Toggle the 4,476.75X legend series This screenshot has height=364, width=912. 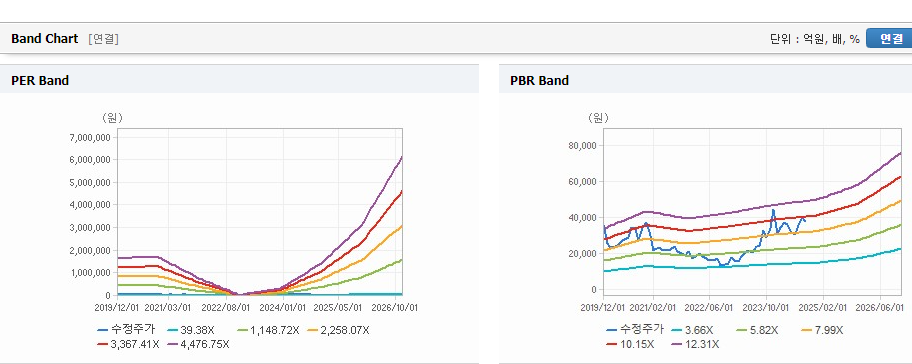point(198,344)
